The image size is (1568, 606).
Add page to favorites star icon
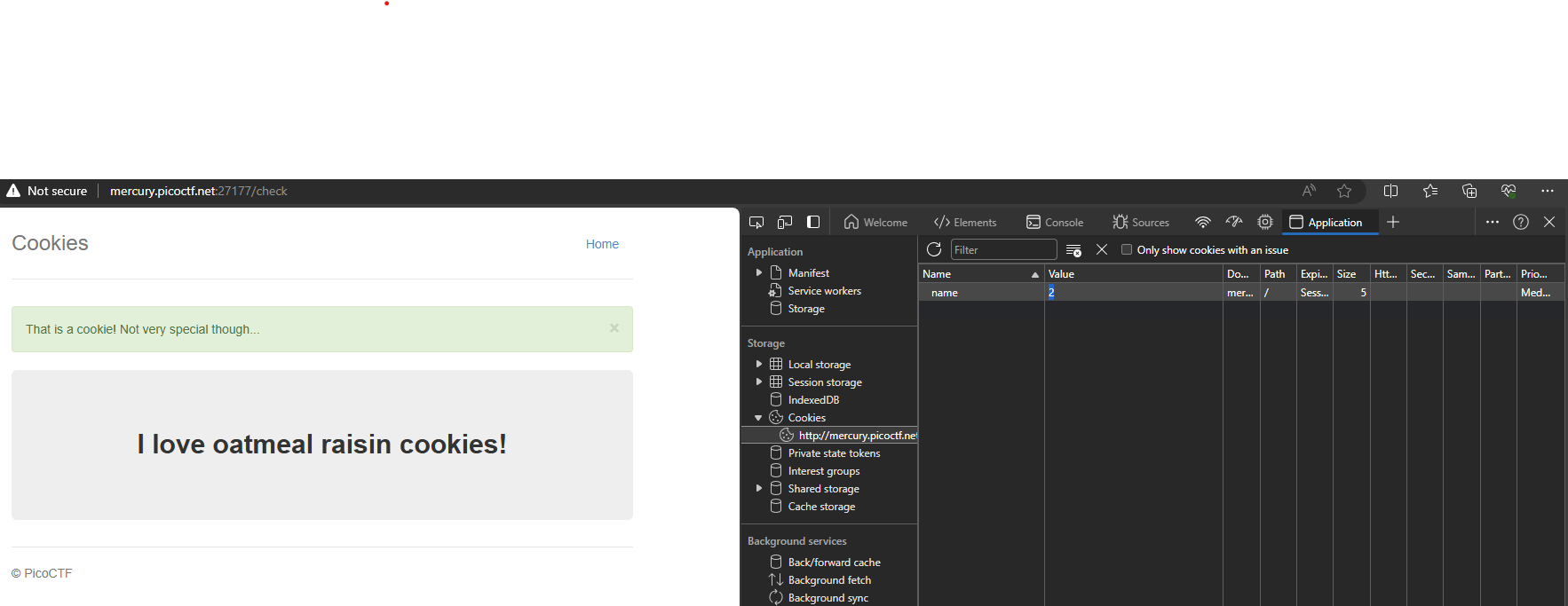[x=1344, y=191]
